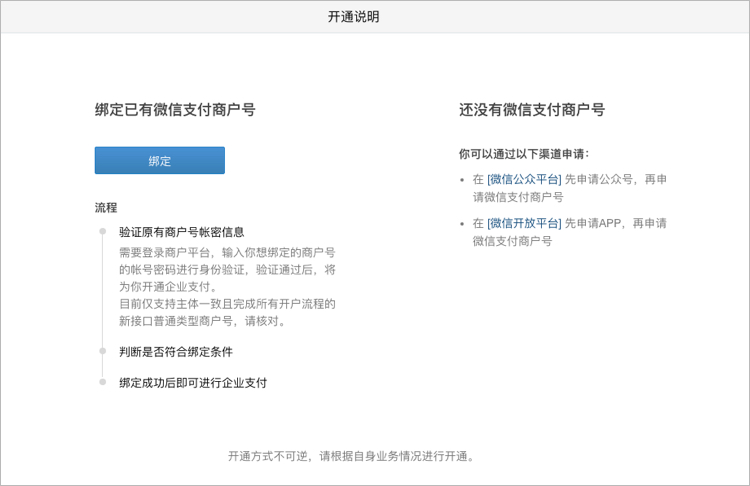
Task: Select text 的帐号密码进行身份验证
Action: pos(182,270)
